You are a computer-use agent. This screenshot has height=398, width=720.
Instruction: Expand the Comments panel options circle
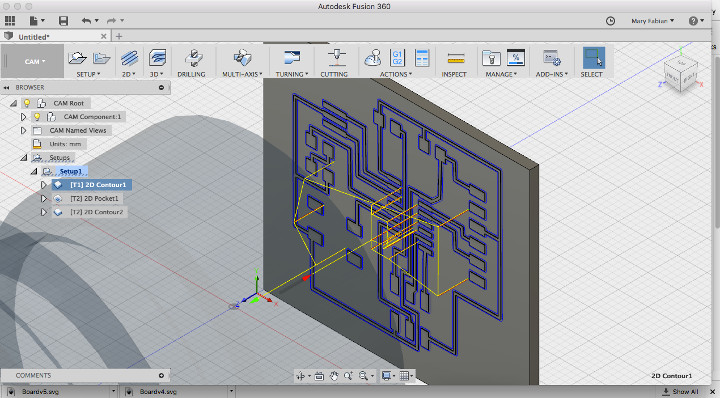click(x=162, y=376)
